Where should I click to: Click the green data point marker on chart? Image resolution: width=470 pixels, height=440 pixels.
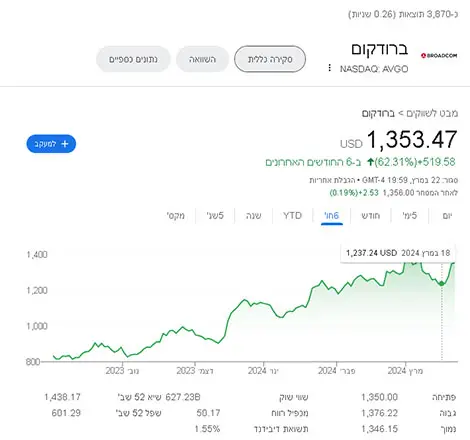442,283
